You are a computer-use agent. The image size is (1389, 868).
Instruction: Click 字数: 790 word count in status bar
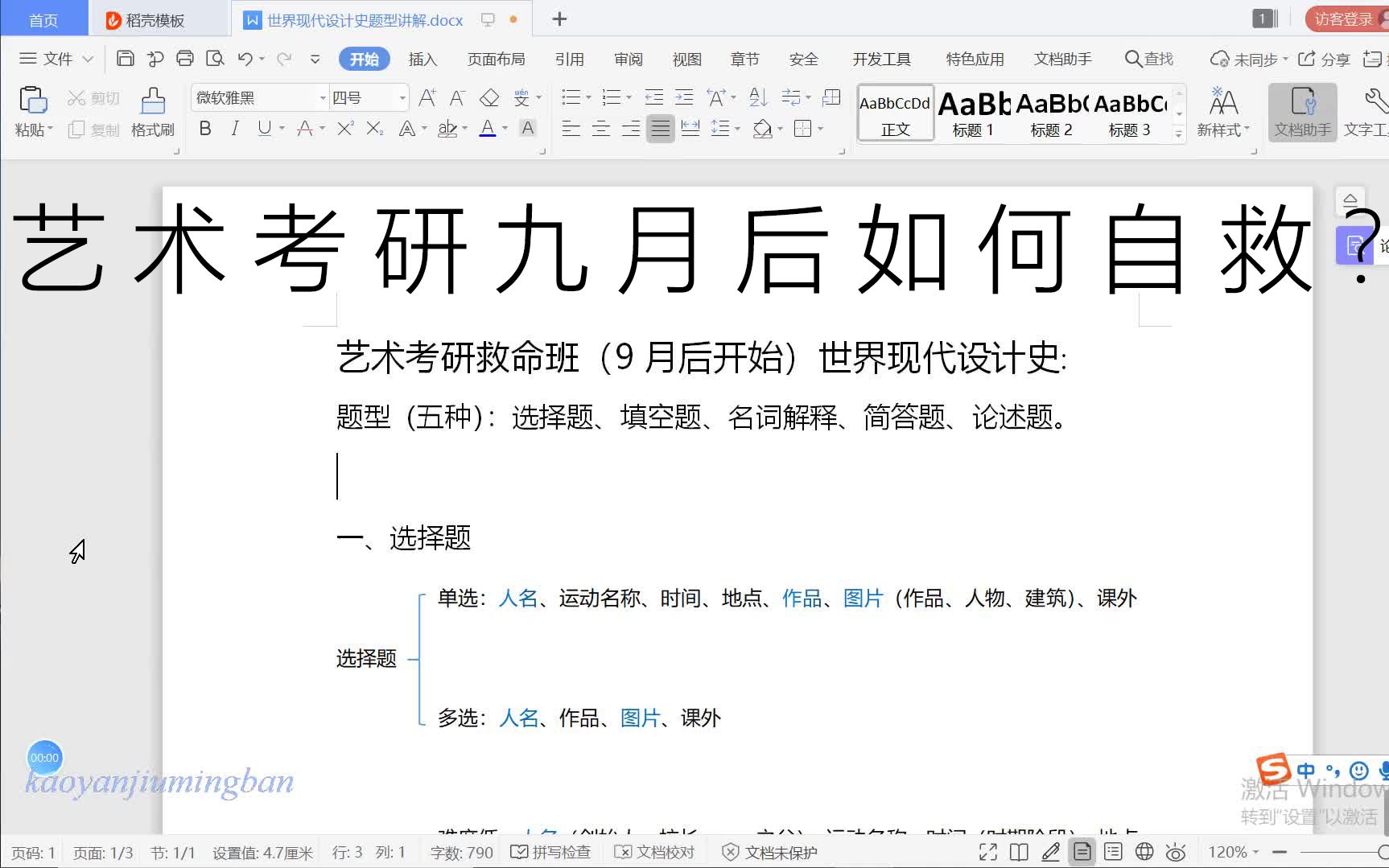[x=462, y=852]
